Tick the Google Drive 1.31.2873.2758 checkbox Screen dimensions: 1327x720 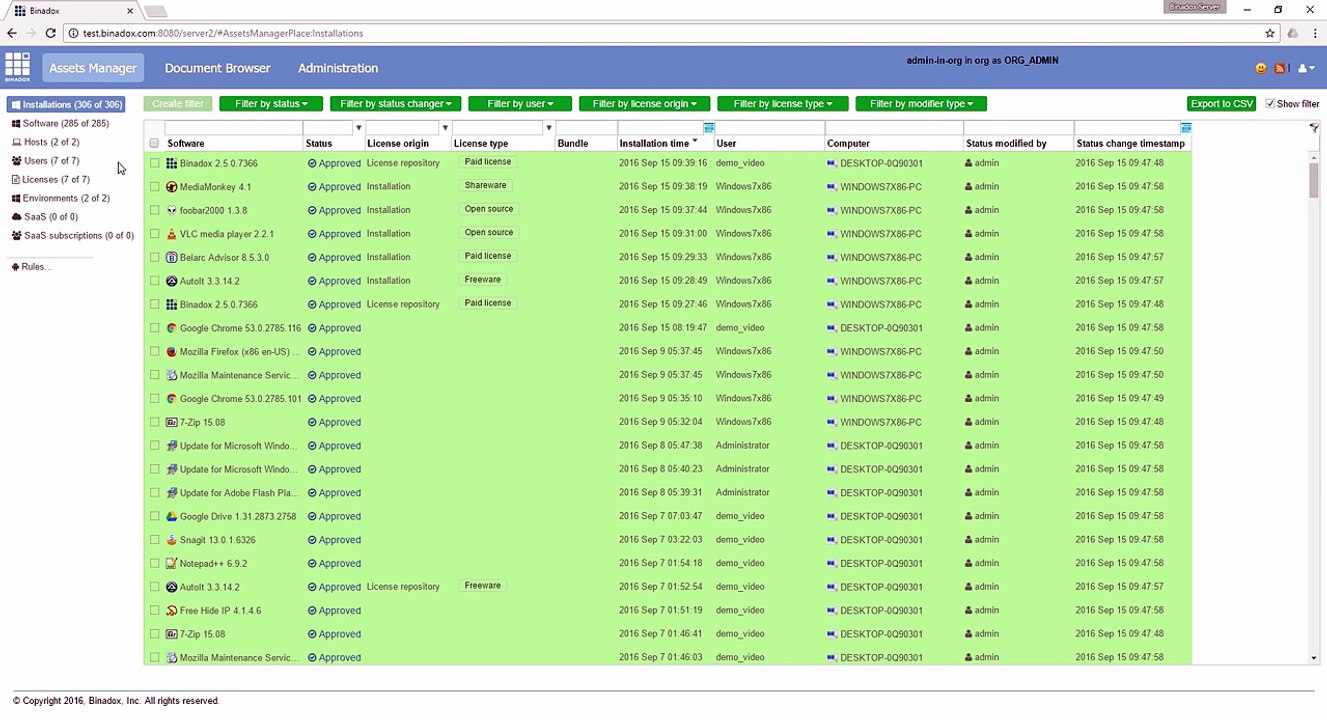click(155, 517)
